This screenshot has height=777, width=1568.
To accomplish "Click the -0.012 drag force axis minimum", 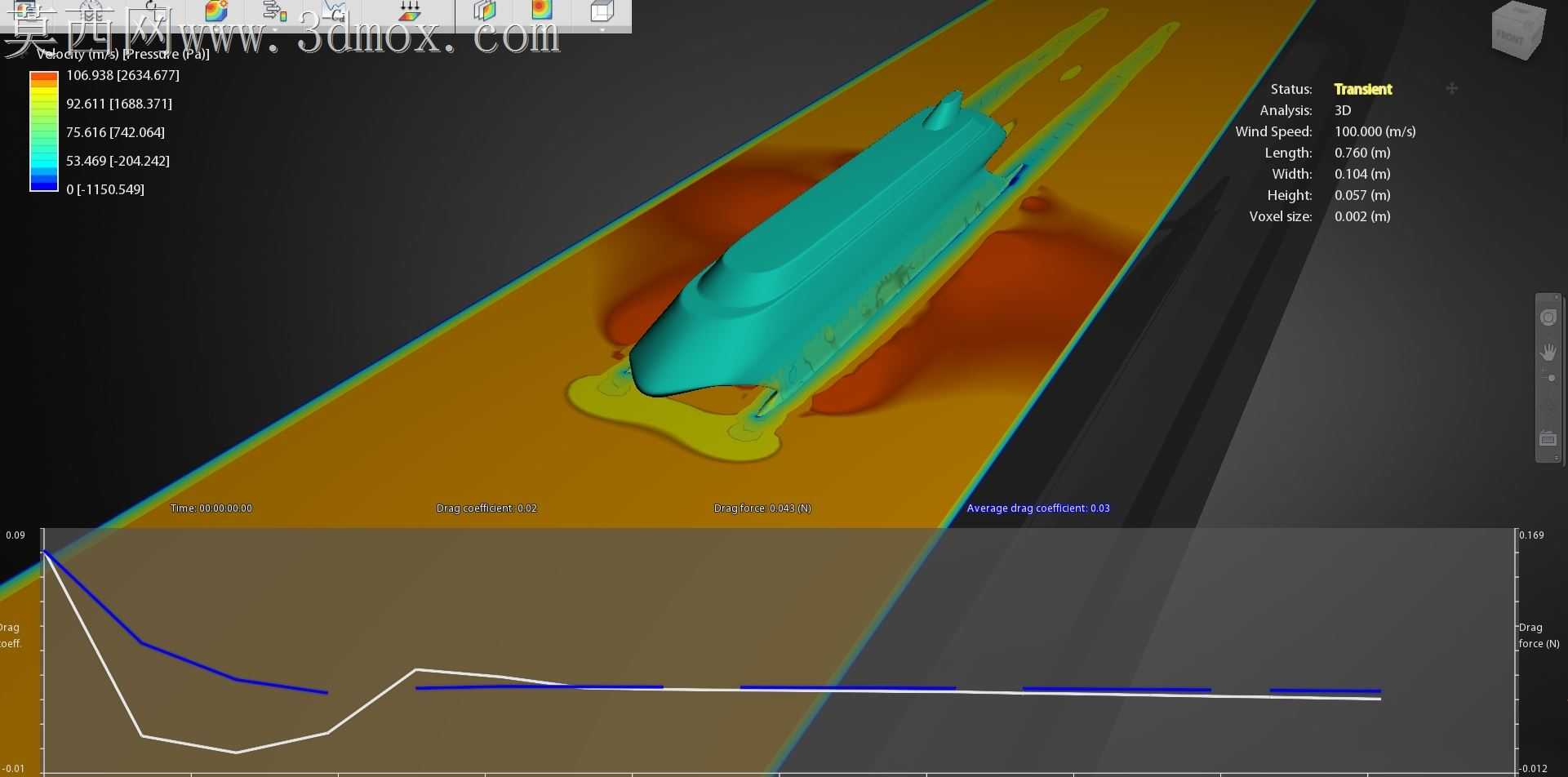I will (x=1534, y=768).
